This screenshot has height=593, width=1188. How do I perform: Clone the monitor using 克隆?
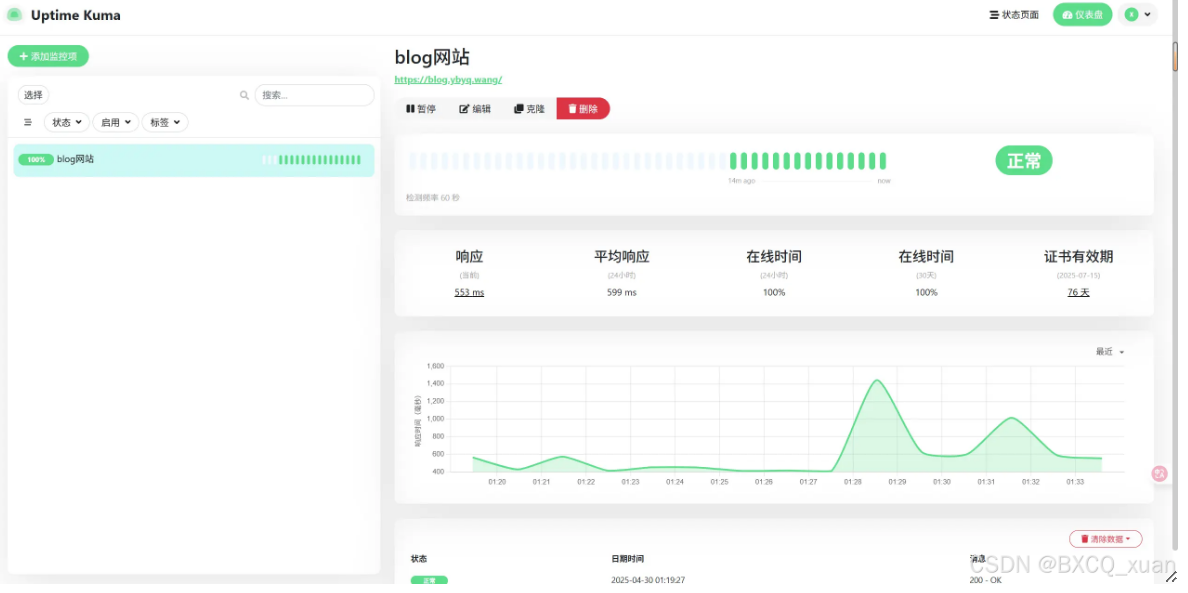pyautogui.click(x=529, y=109)
